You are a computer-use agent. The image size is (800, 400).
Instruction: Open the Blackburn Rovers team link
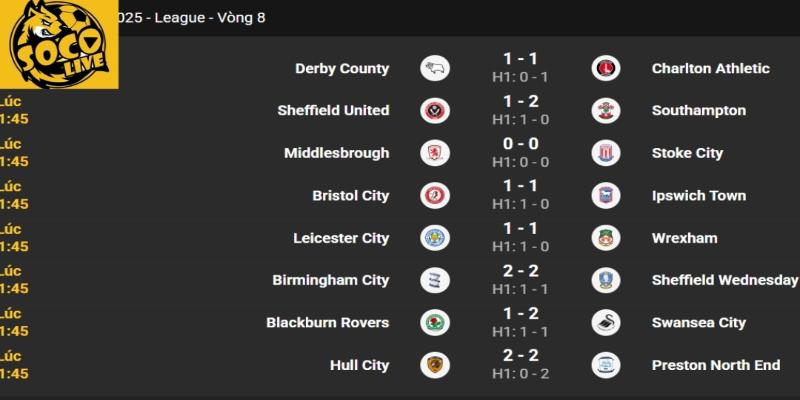(x=327, y=322)
